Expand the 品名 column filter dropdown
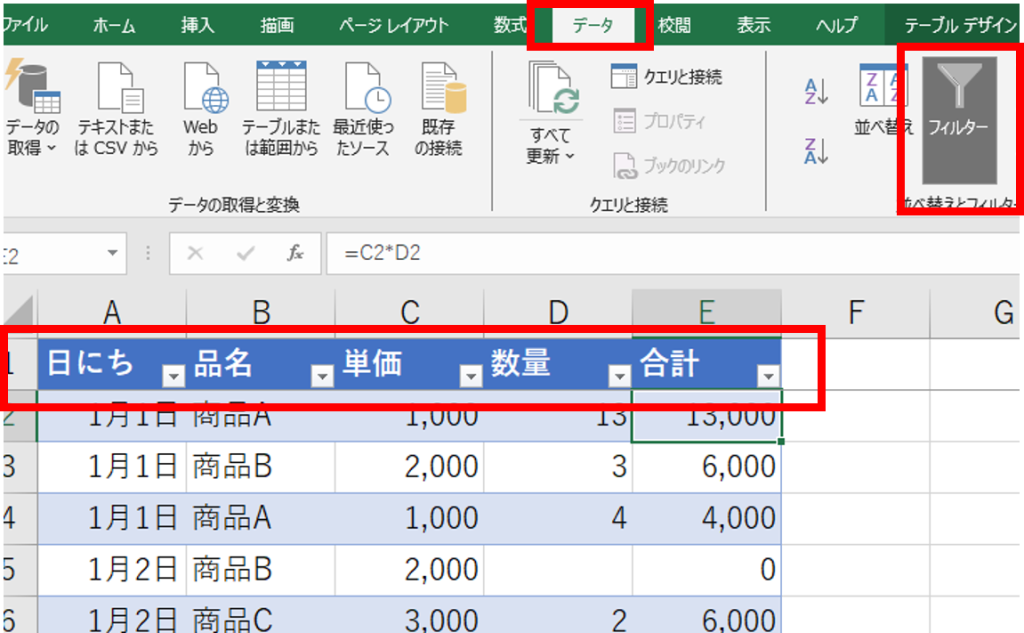 322,375
